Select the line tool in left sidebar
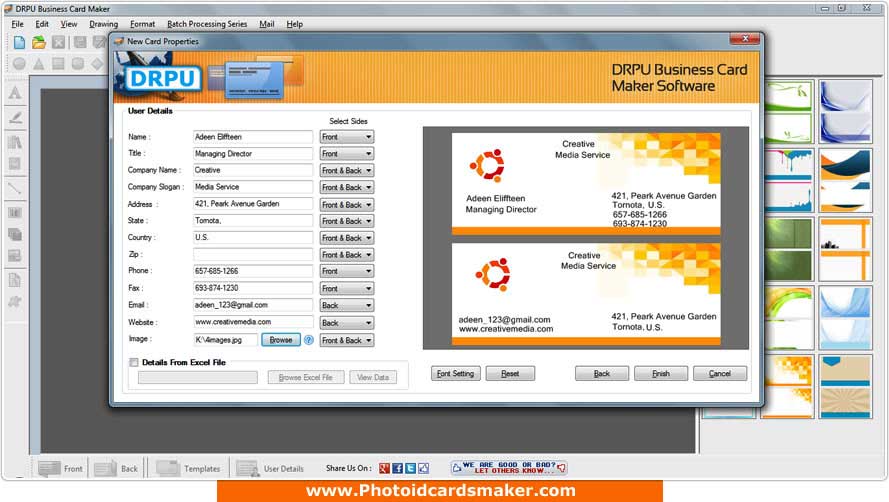This screenshot has width=889, height=502. (x=15, y=189)
